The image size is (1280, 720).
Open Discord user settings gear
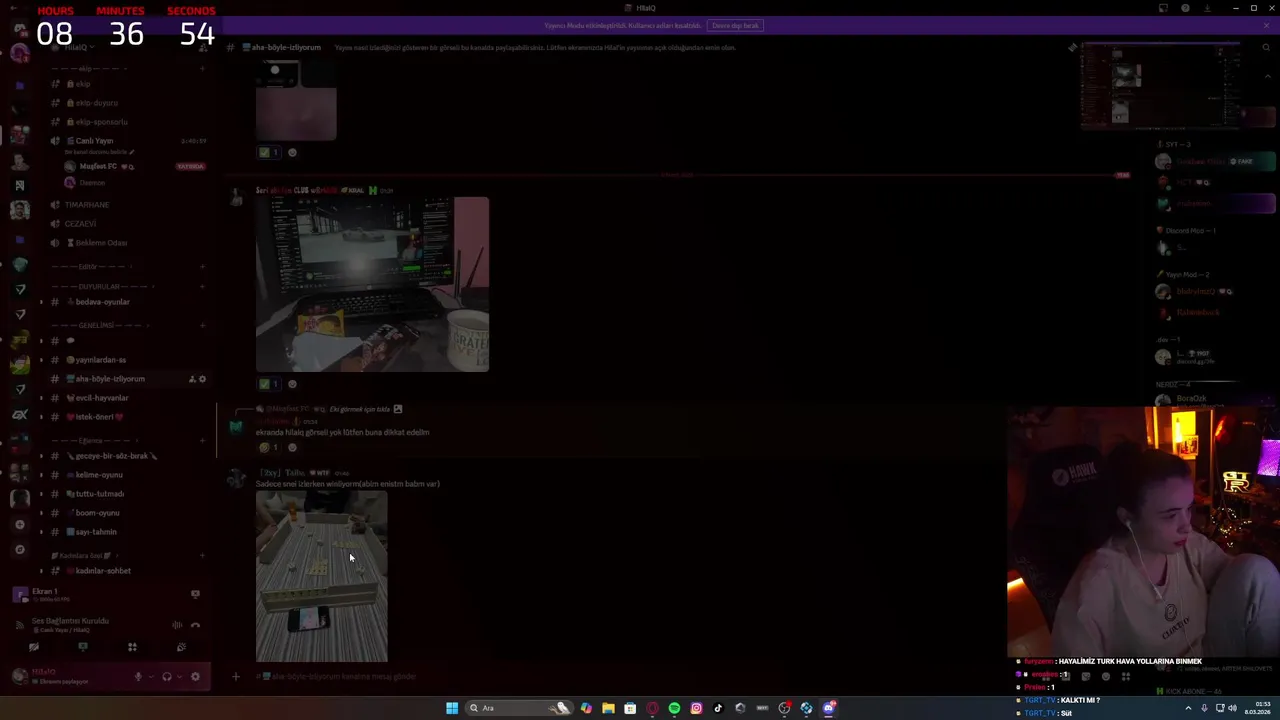pyautogui.click(x=195, y=677)
